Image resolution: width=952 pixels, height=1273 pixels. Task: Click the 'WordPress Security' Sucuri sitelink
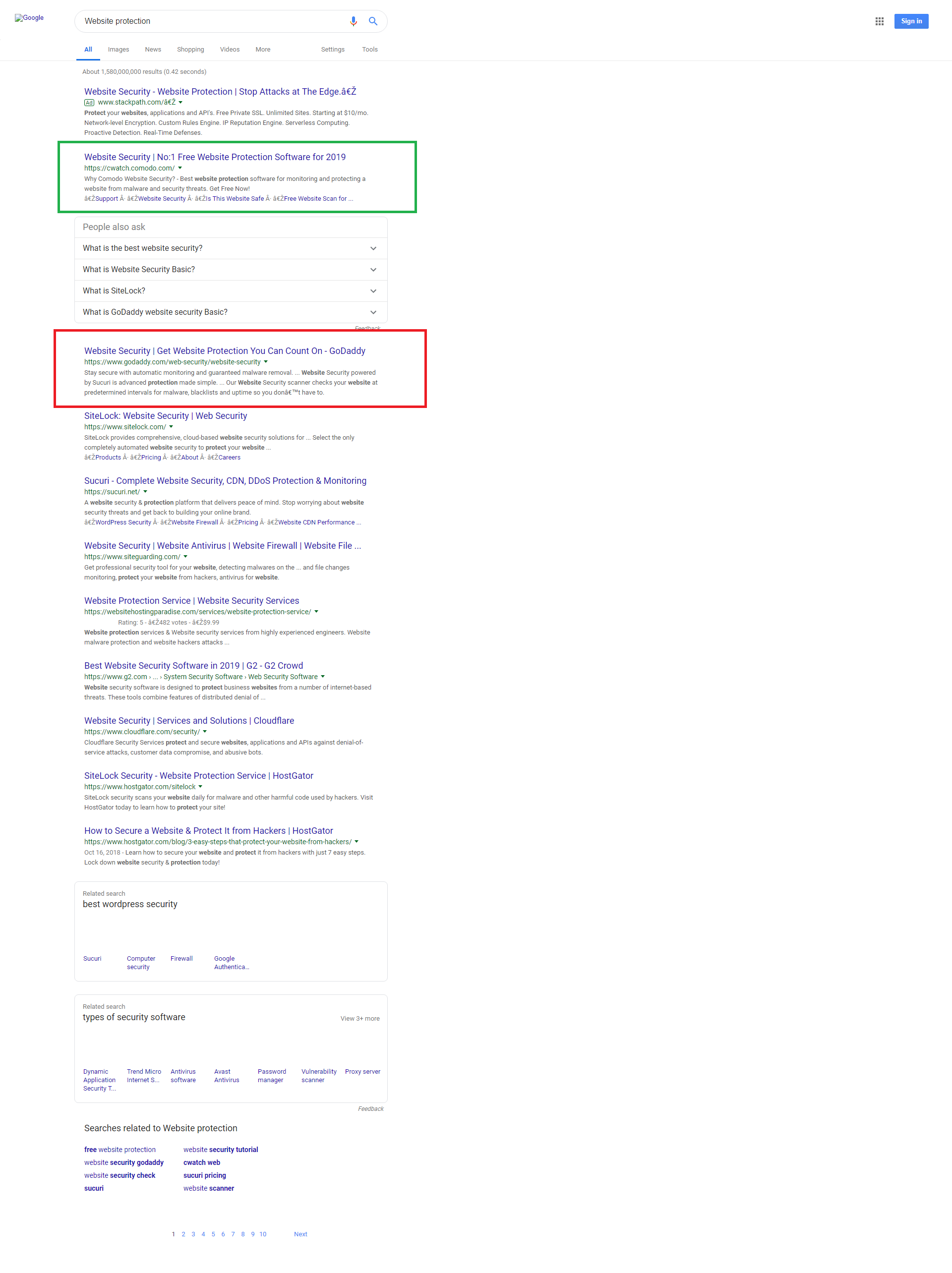(123, 523)
